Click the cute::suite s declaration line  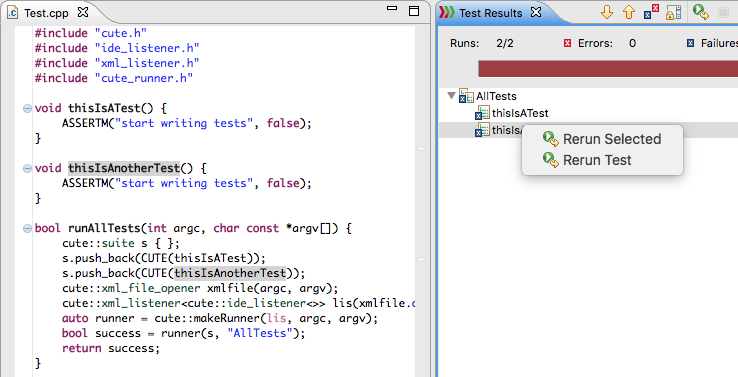pyautogui.click(x=121, y=243)
